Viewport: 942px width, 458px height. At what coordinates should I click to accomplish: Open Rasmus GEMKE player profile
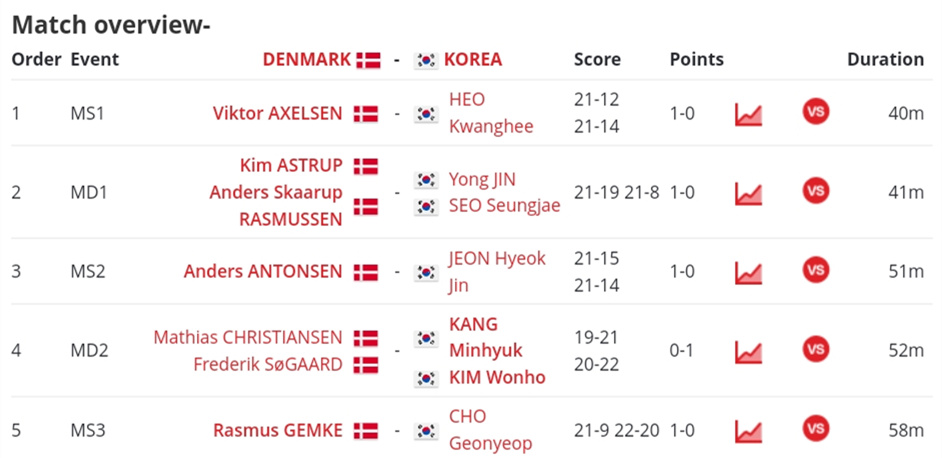coord(278,430)
